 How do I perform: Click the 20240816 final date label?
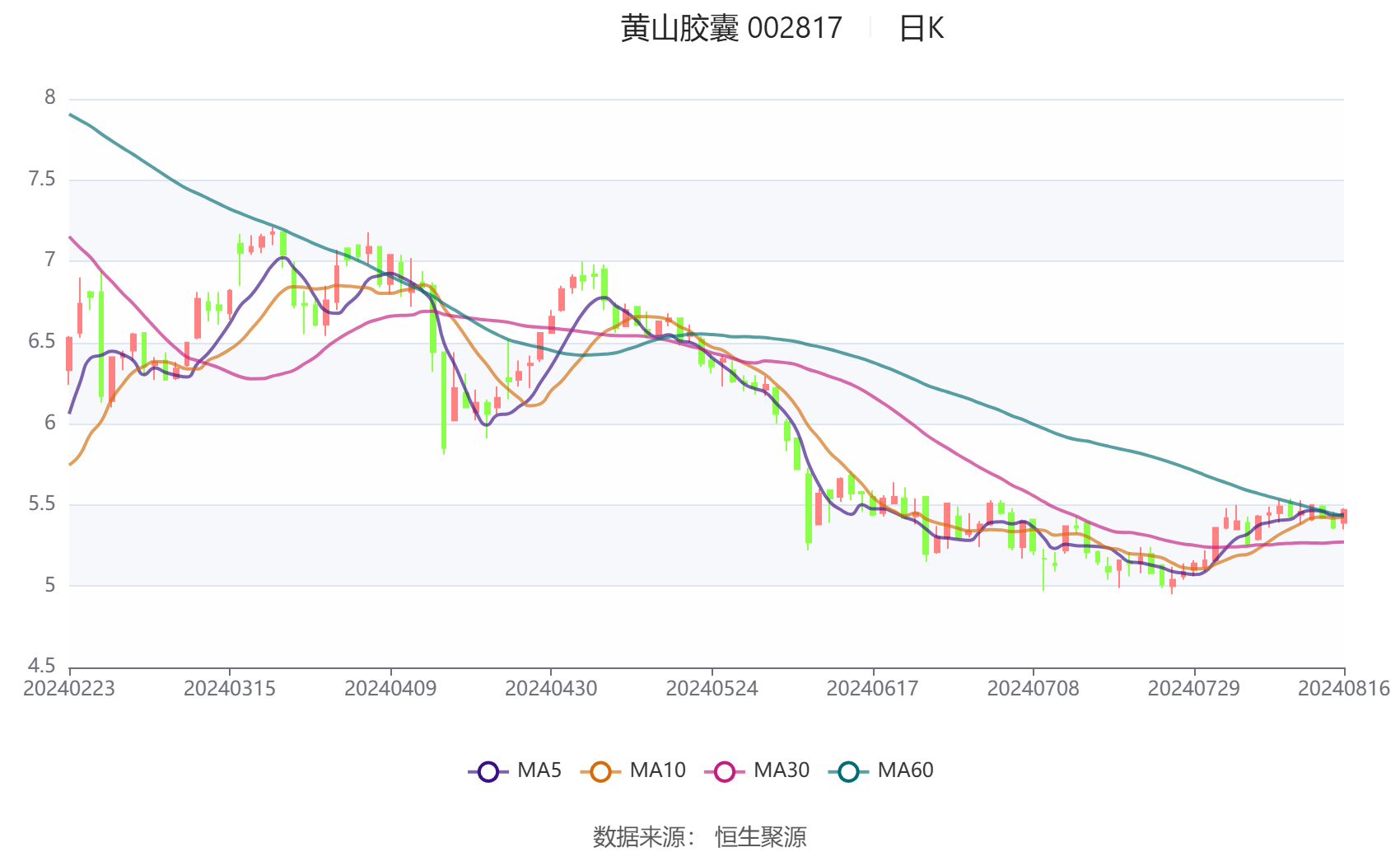[1344, 688]
